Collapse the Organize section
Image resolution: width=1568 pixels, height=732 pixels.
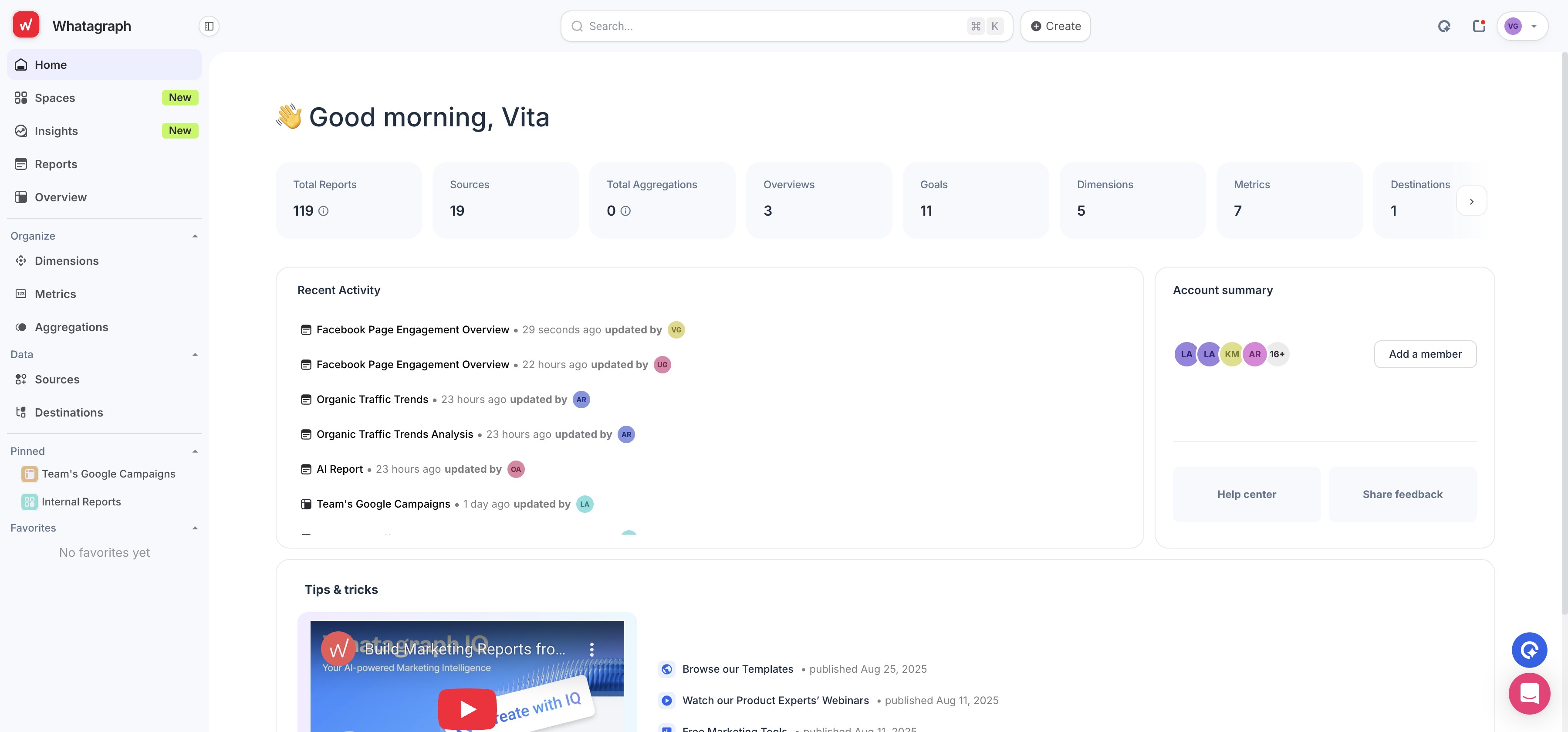point(195,236)
